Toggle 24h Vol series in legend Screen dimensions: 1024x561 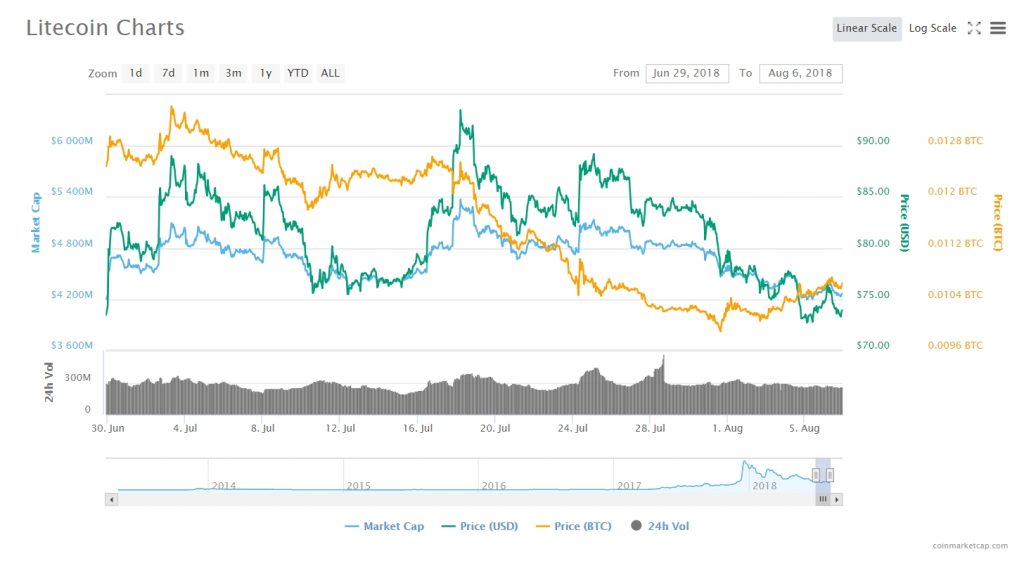[660, 526]
